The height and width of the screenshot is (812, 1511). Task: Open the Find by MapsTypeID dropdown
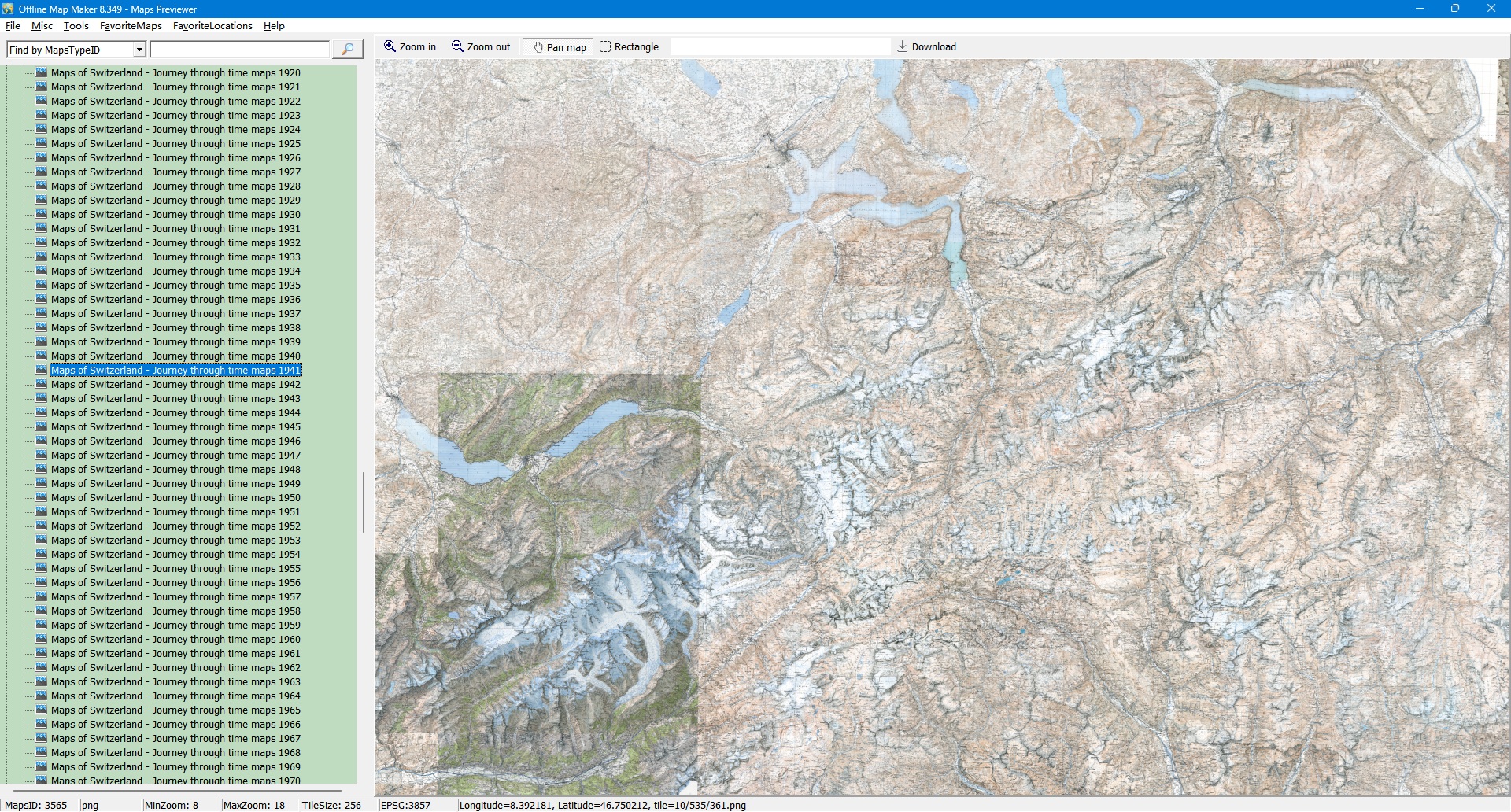click(x=139, y=50)
